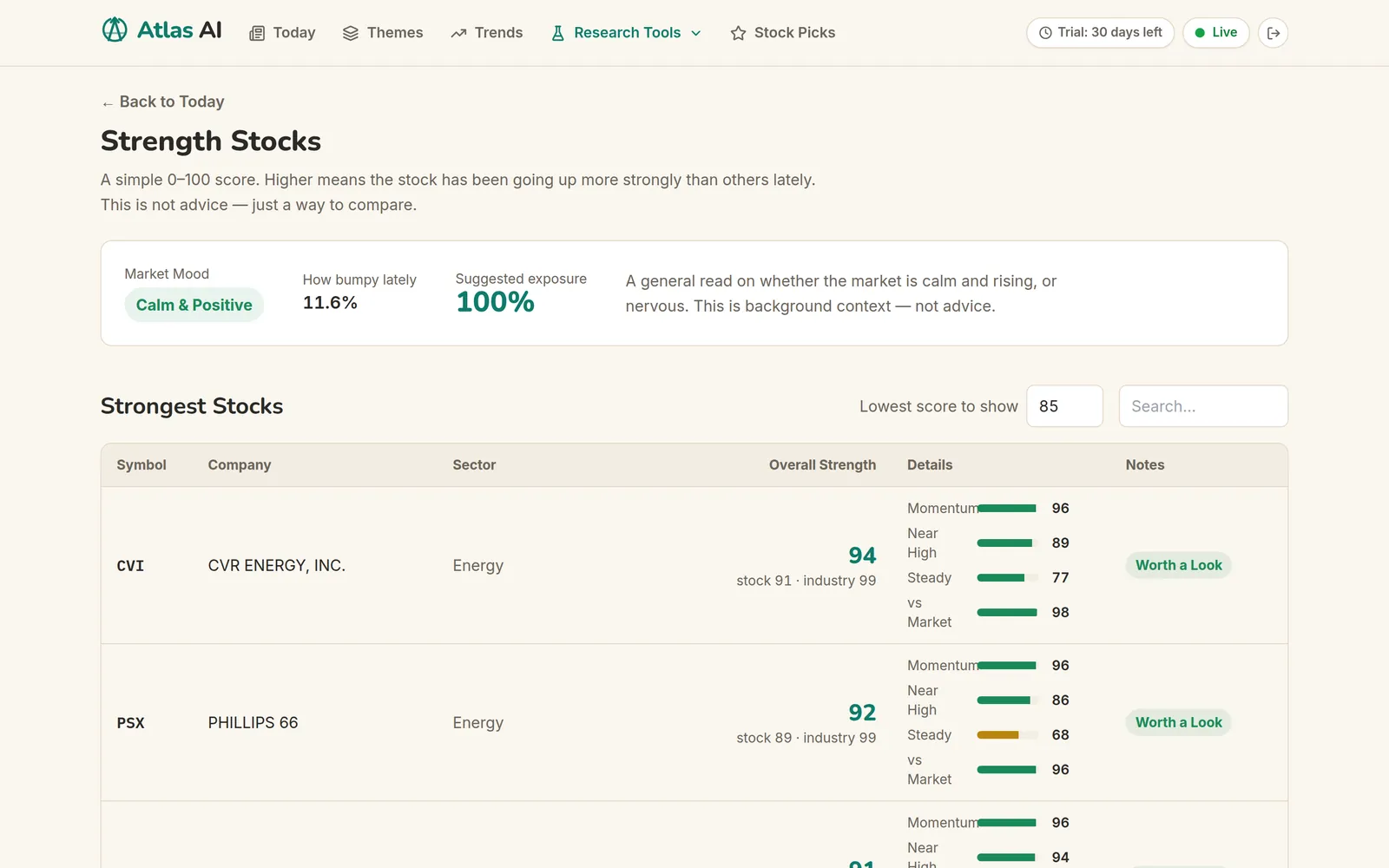
Task: Click the 100% suggested exposure value
Action: (495, 302)
